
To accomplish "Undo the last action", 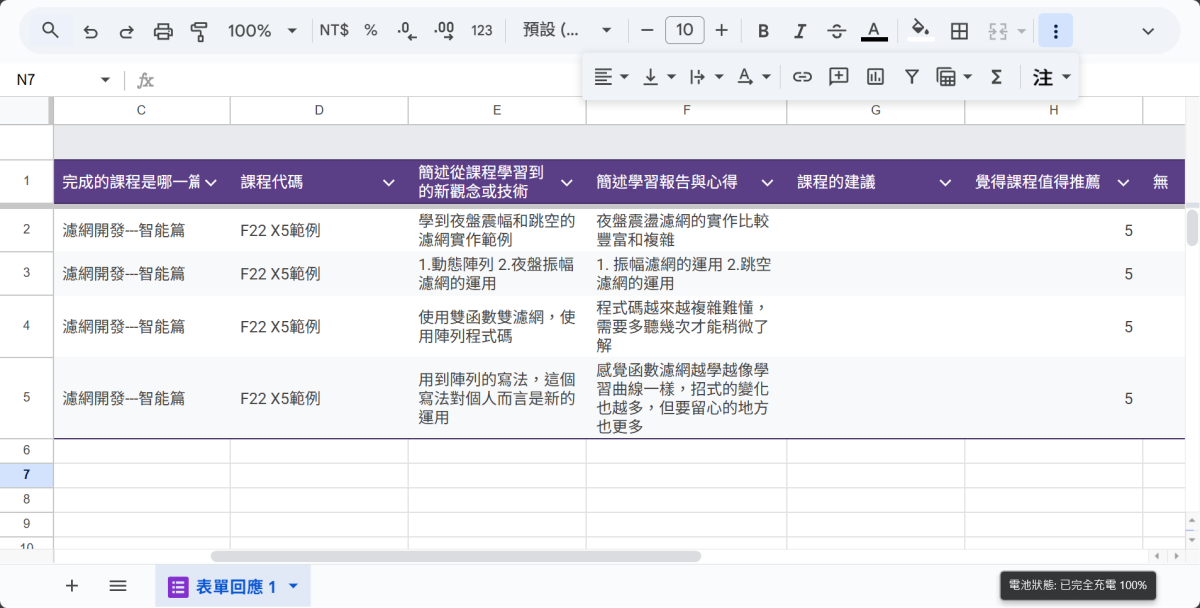I will coord(91,31).
